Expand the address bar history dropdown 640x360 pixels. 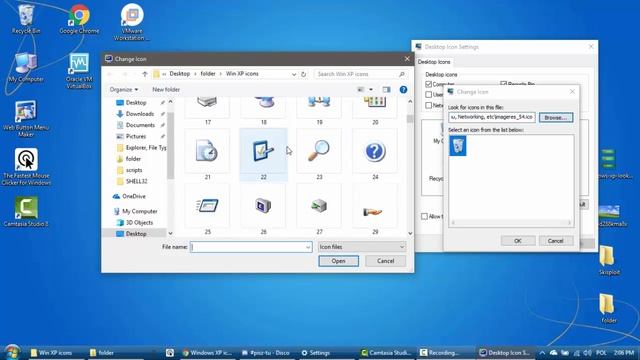pyautogui.click(x=294, y=74)
